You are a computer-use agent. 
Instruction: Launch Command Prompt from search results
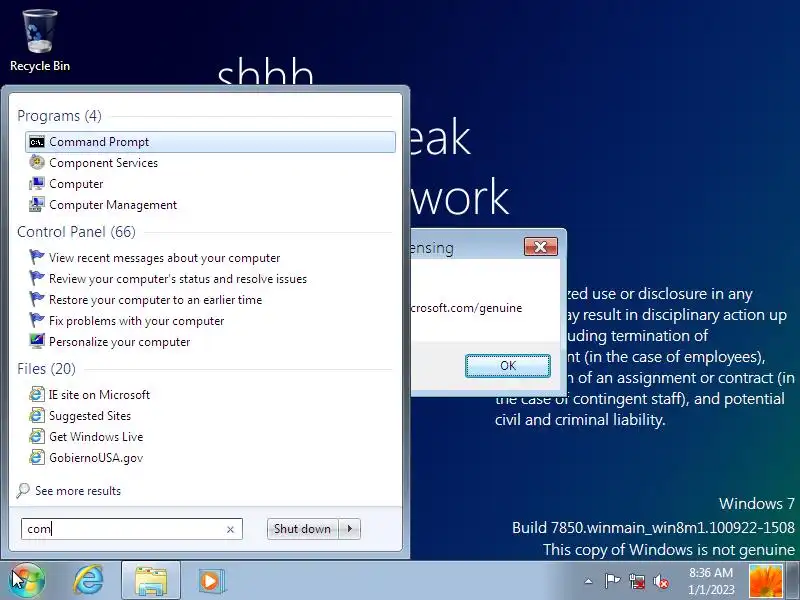click(210, 142)
